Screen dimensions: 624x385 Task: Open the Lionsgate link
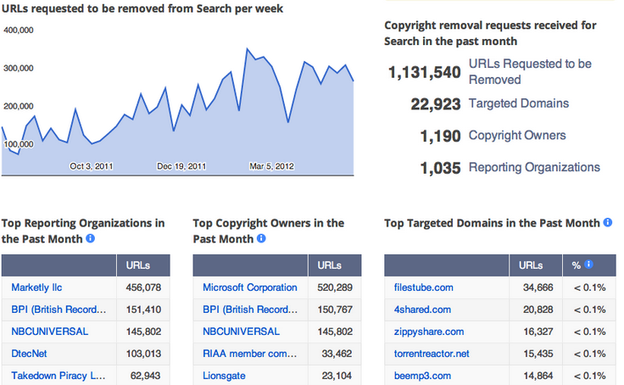tap(224, 375)
